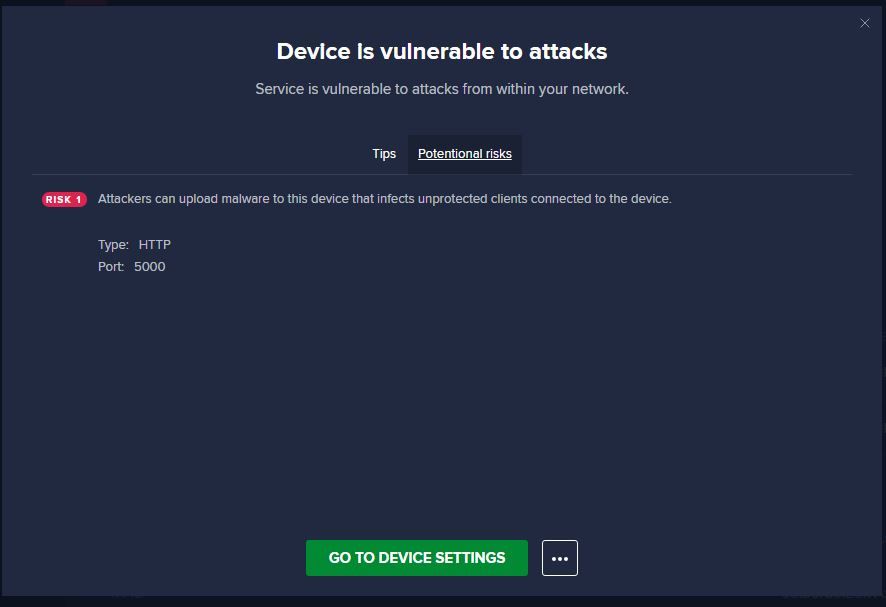Click the vulnerability subtitle text
Screen dimensions: 886x607
click(441, 89)
